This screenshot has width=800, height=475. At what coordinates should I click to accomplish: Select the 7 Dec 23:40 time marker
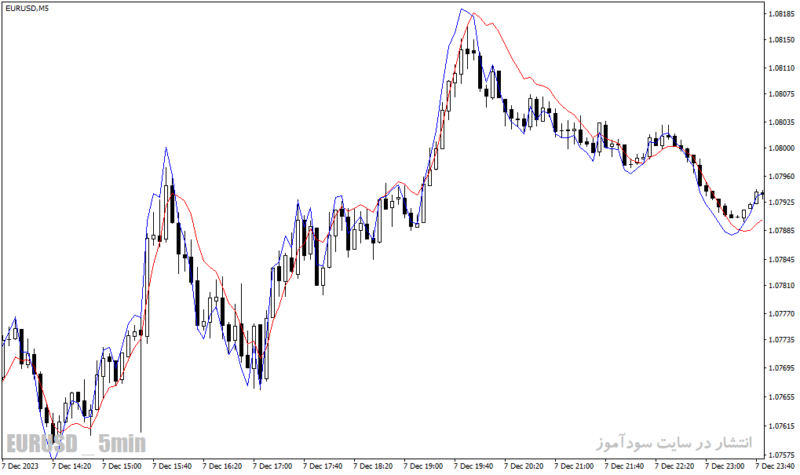(x=775, y=466)
